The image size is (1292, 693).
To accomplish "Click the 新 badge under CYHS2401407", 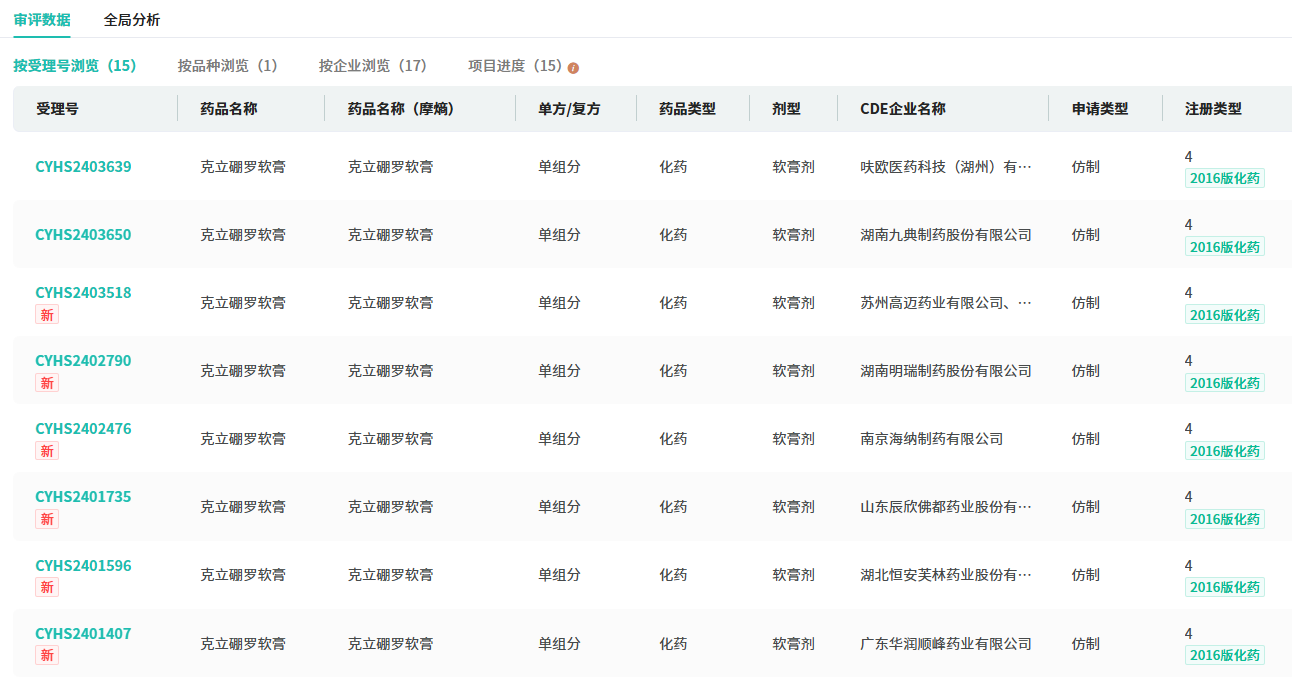I will (47, 656).
